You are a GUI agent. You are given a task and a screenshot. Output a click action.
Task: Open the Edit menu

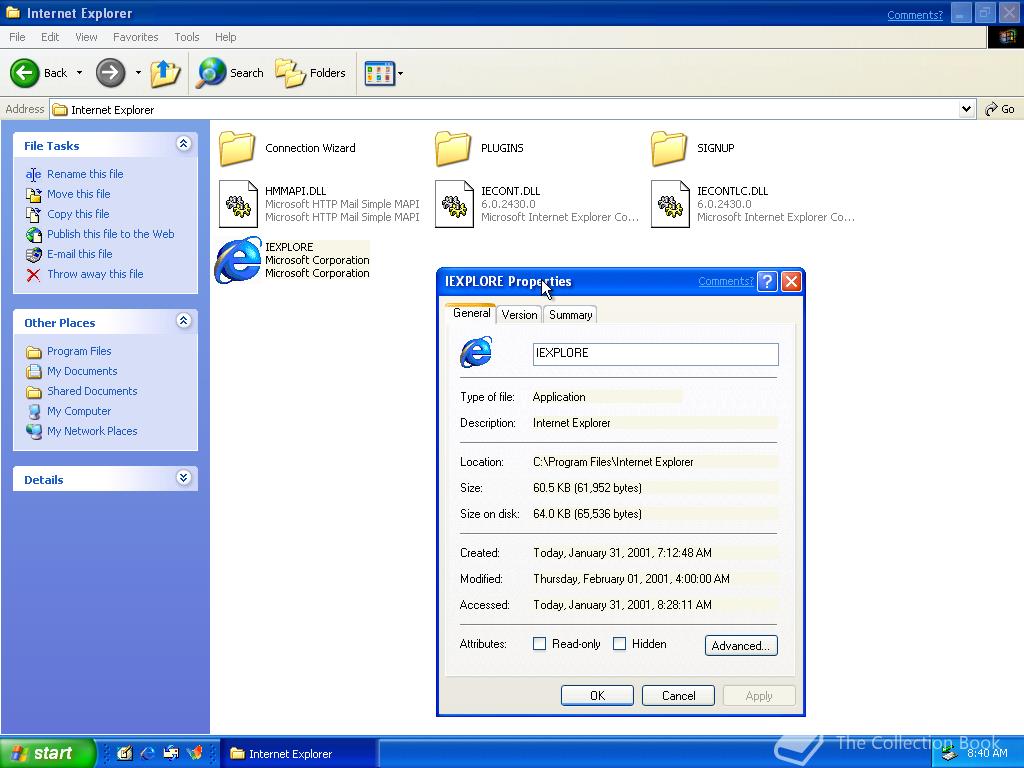pos(50,37)
